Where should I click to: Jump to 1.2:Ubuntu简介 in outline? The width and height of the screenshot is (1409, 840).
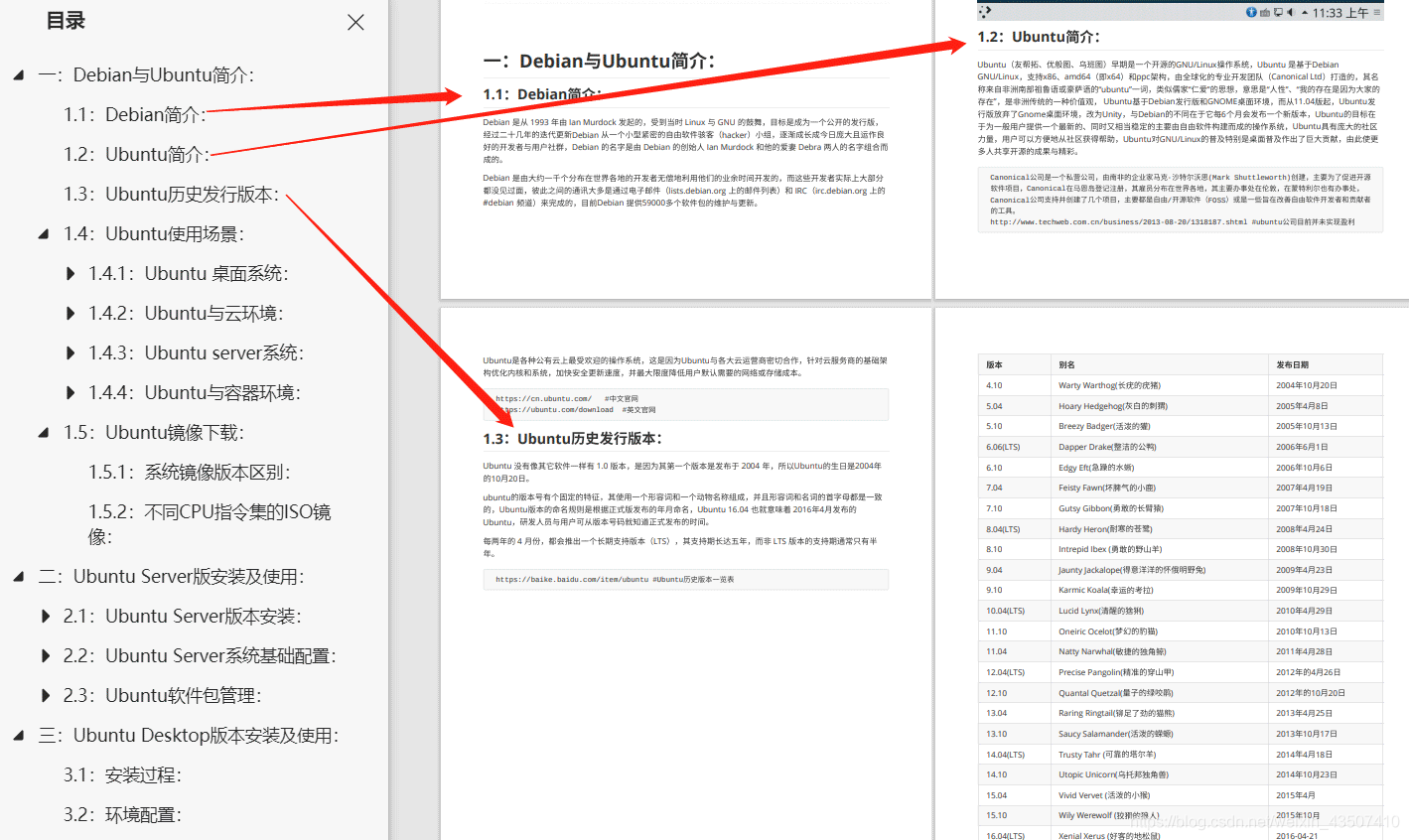pyautogui.click(x=137, y=155)
